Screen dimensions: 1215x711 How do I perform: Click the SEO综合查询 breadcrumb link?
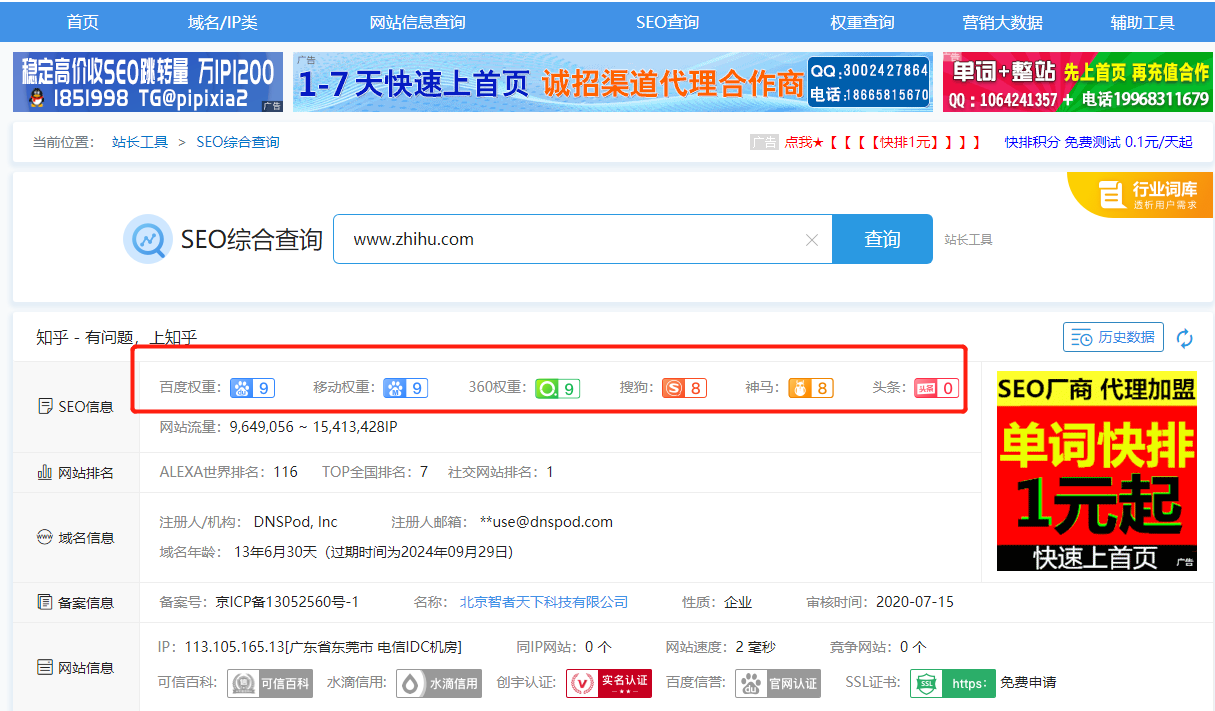238,142
